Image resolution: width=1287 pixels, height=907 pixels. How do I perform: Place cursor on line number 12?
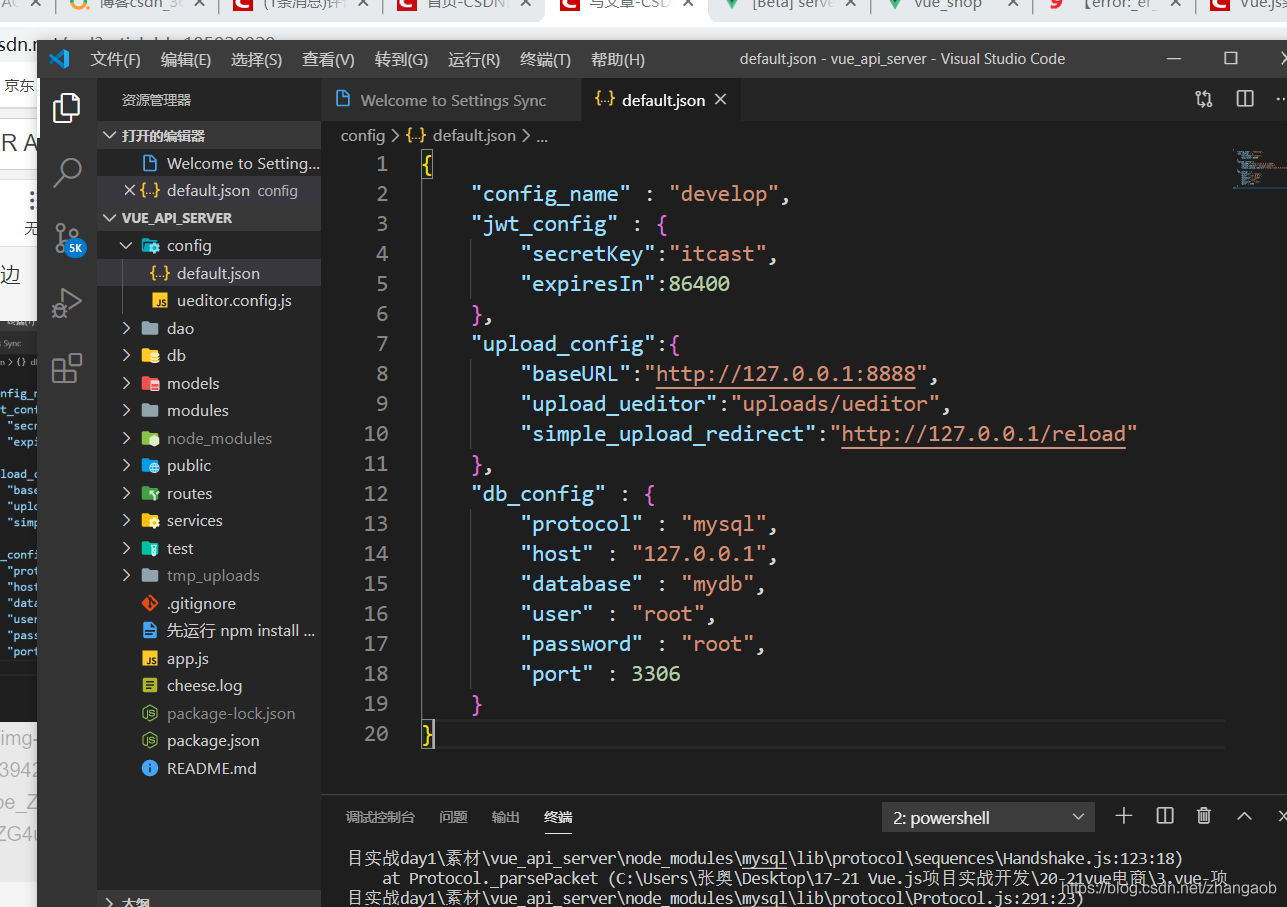tap(375, 493)
